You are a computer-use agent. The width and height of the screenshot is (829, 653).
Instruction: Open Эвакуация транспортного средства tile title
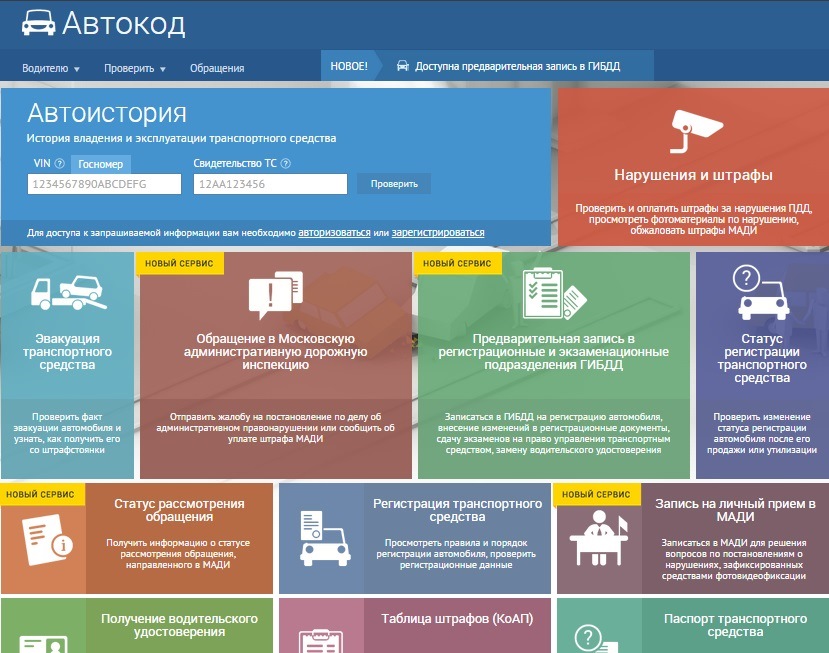point(67,352)
